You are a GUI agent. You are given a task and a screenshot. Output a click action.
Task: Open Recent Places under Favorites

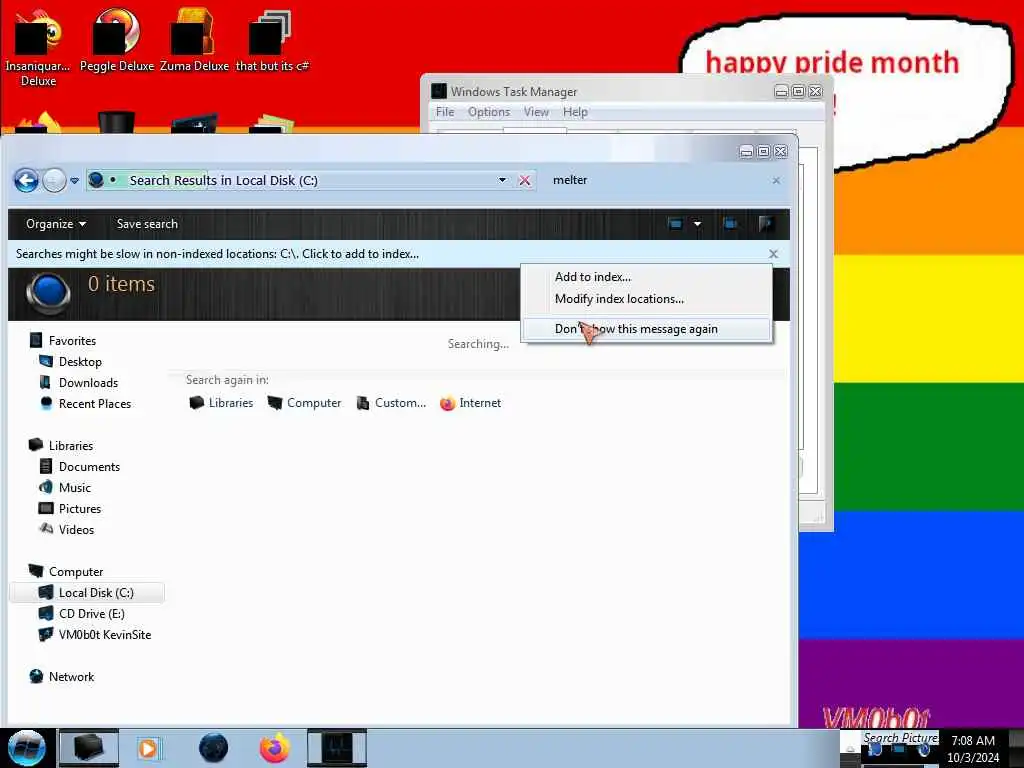coord(85,404)
